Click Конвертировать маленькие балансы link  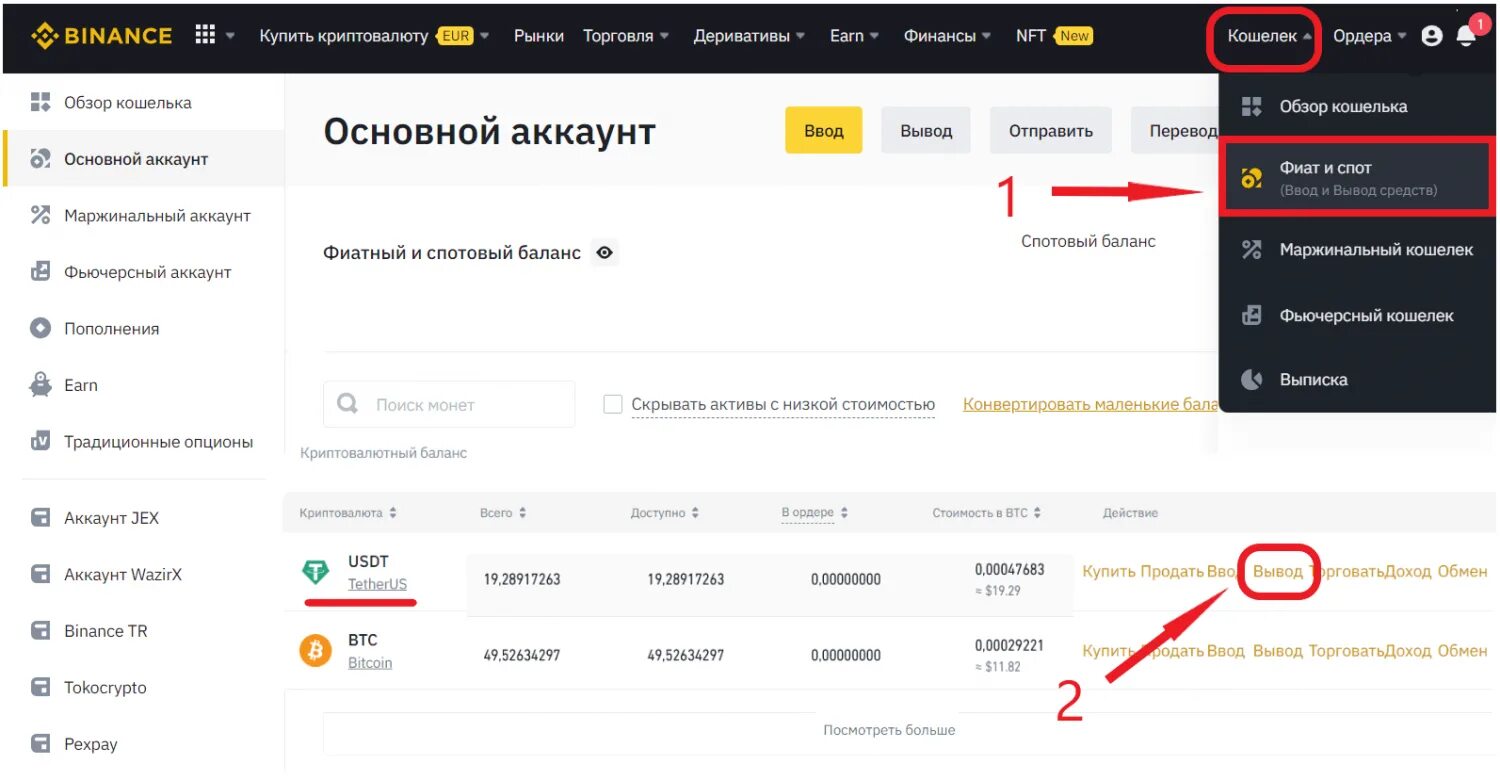[x=1091, y=405]
